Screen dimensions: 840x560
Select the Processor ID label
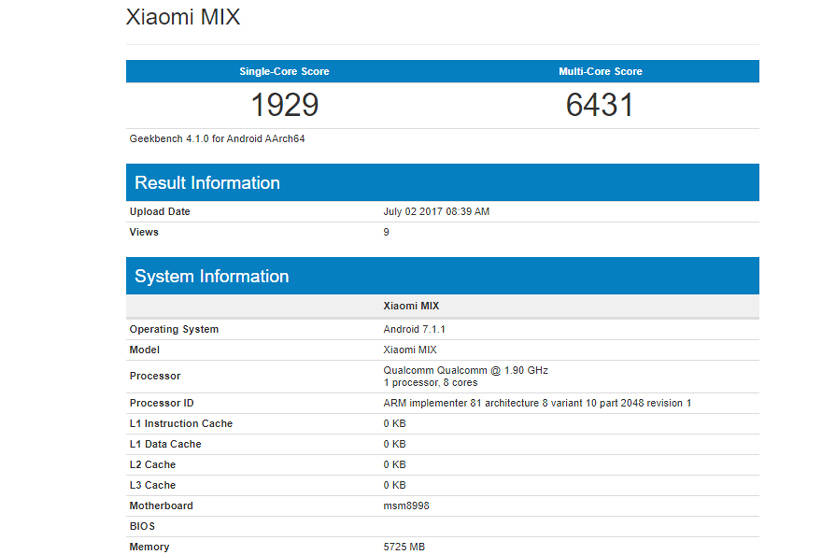click(x=162, y=403)
